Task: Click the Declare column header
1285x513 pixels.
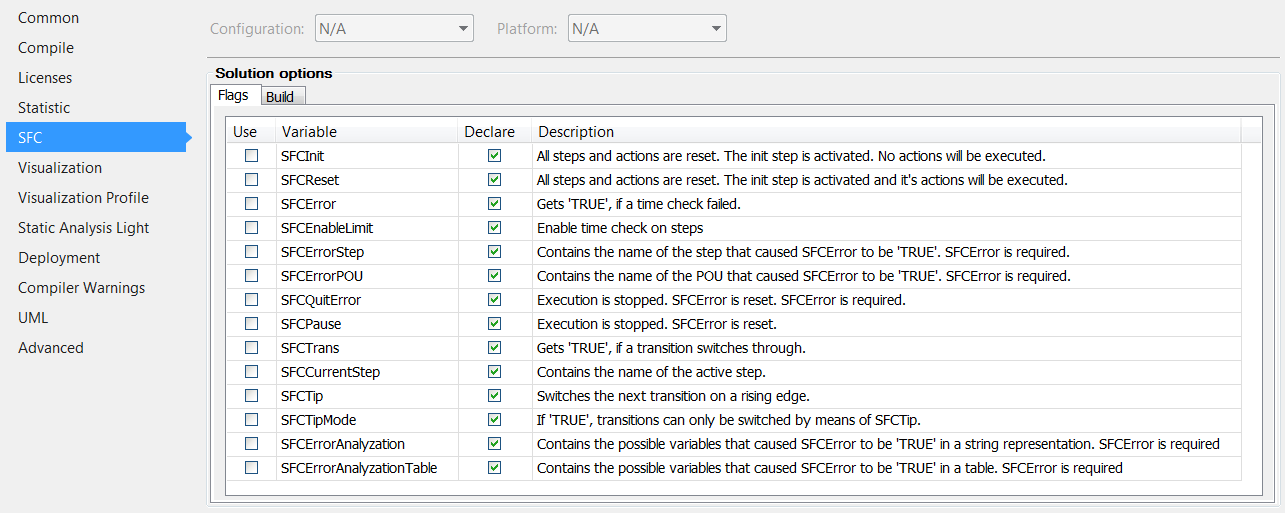Action: (x=495, y=132)
